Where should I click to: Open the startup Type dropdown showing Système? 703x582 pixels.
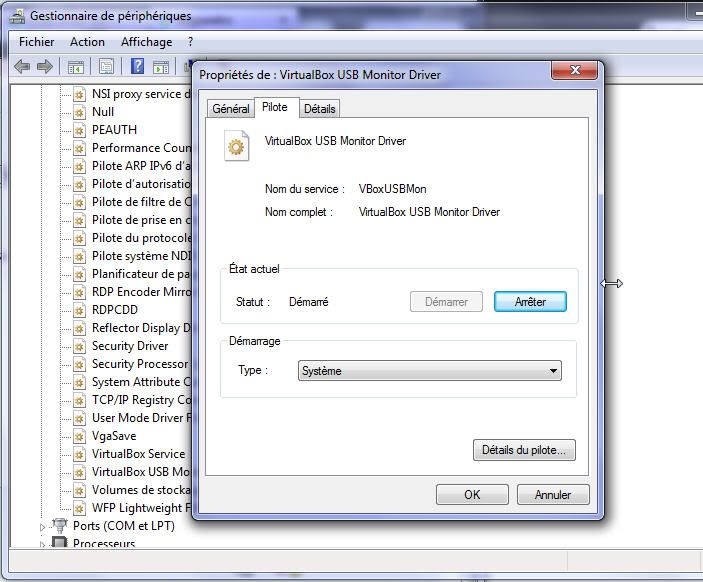tap(430, 371)
